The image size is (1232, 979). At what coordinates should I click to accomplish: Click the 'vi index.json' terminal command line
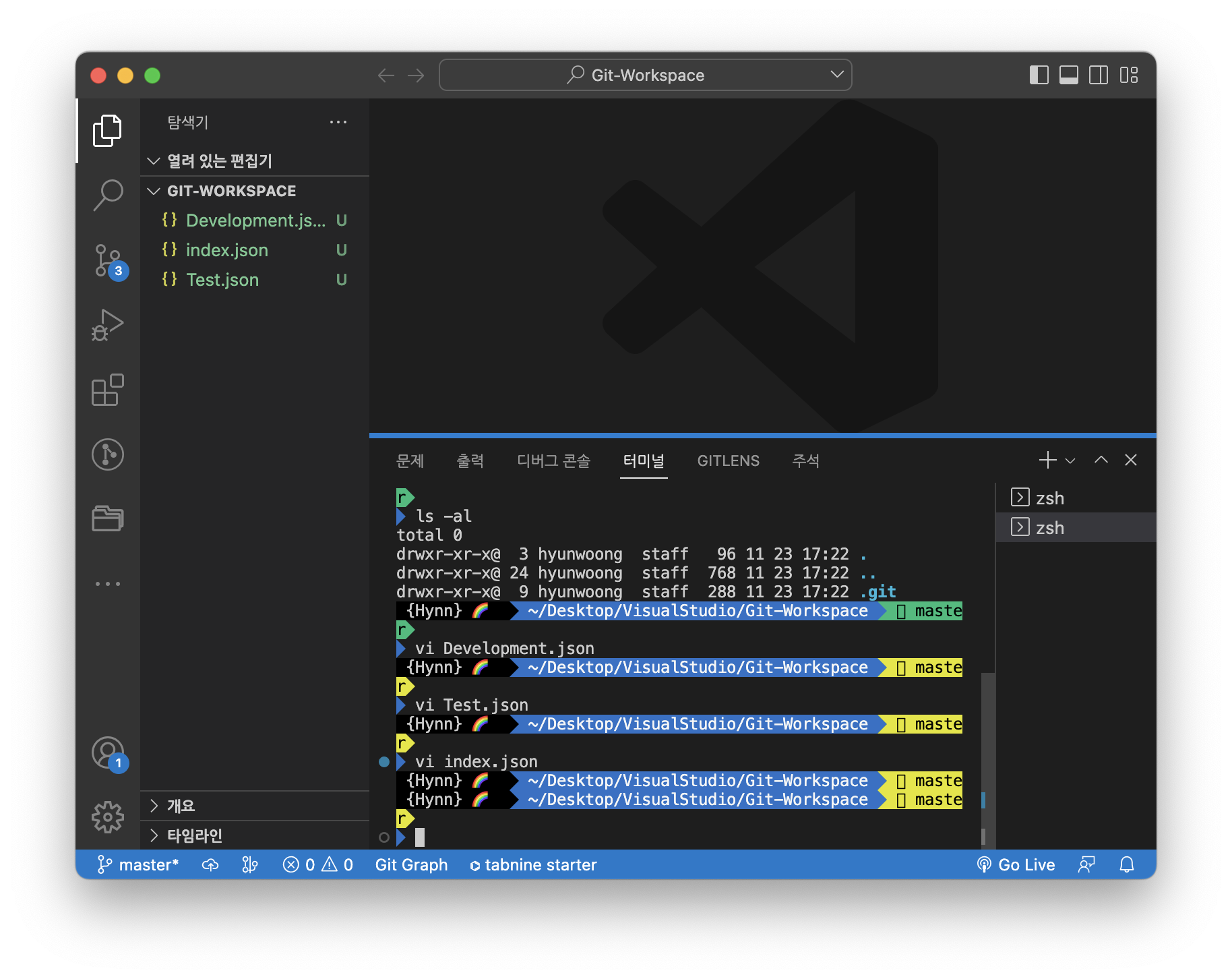(476, 762)
